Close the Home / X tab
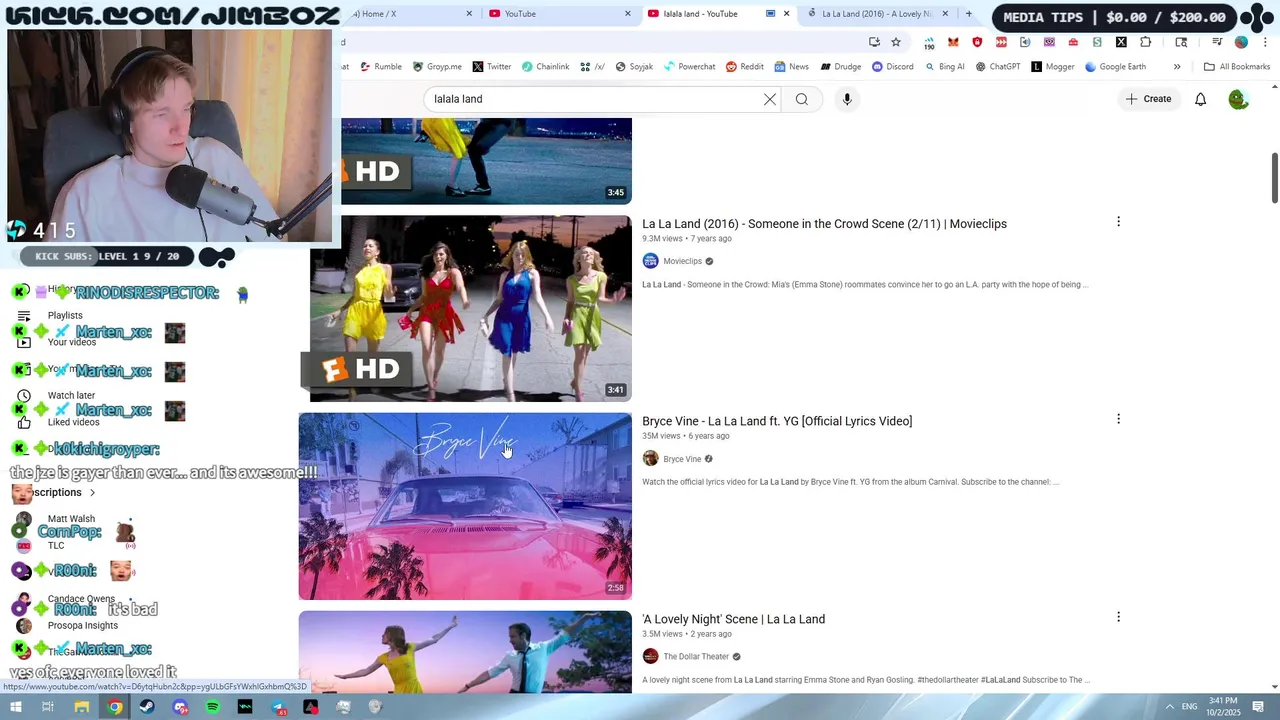The width and height of the screenshot is (1280, 720). (470, 14)
